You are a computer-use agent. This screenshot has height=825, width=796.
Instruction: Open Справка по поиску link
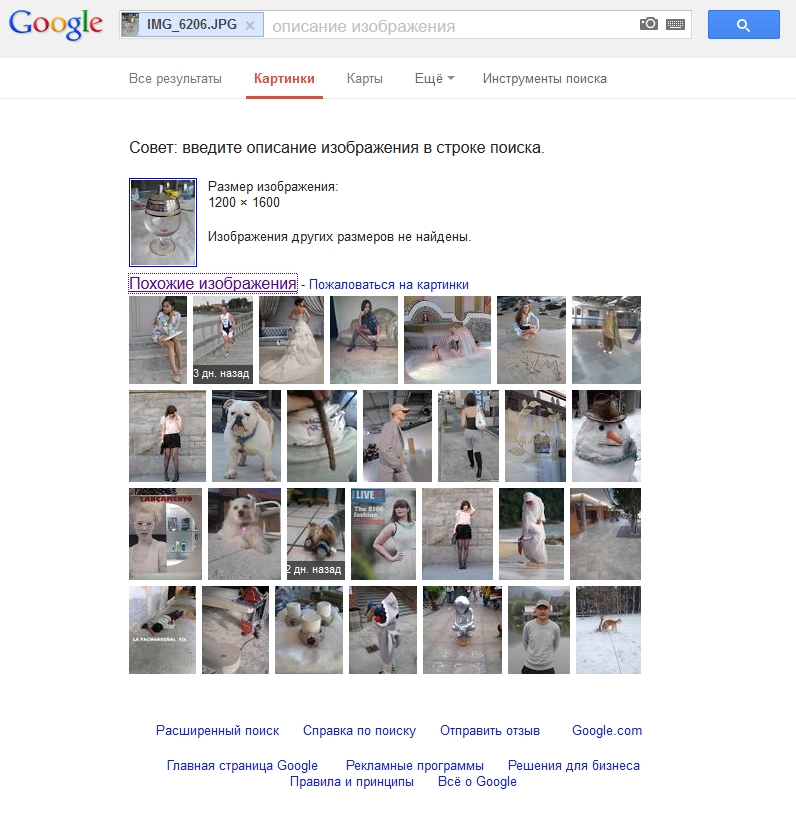tap(359, 731)
